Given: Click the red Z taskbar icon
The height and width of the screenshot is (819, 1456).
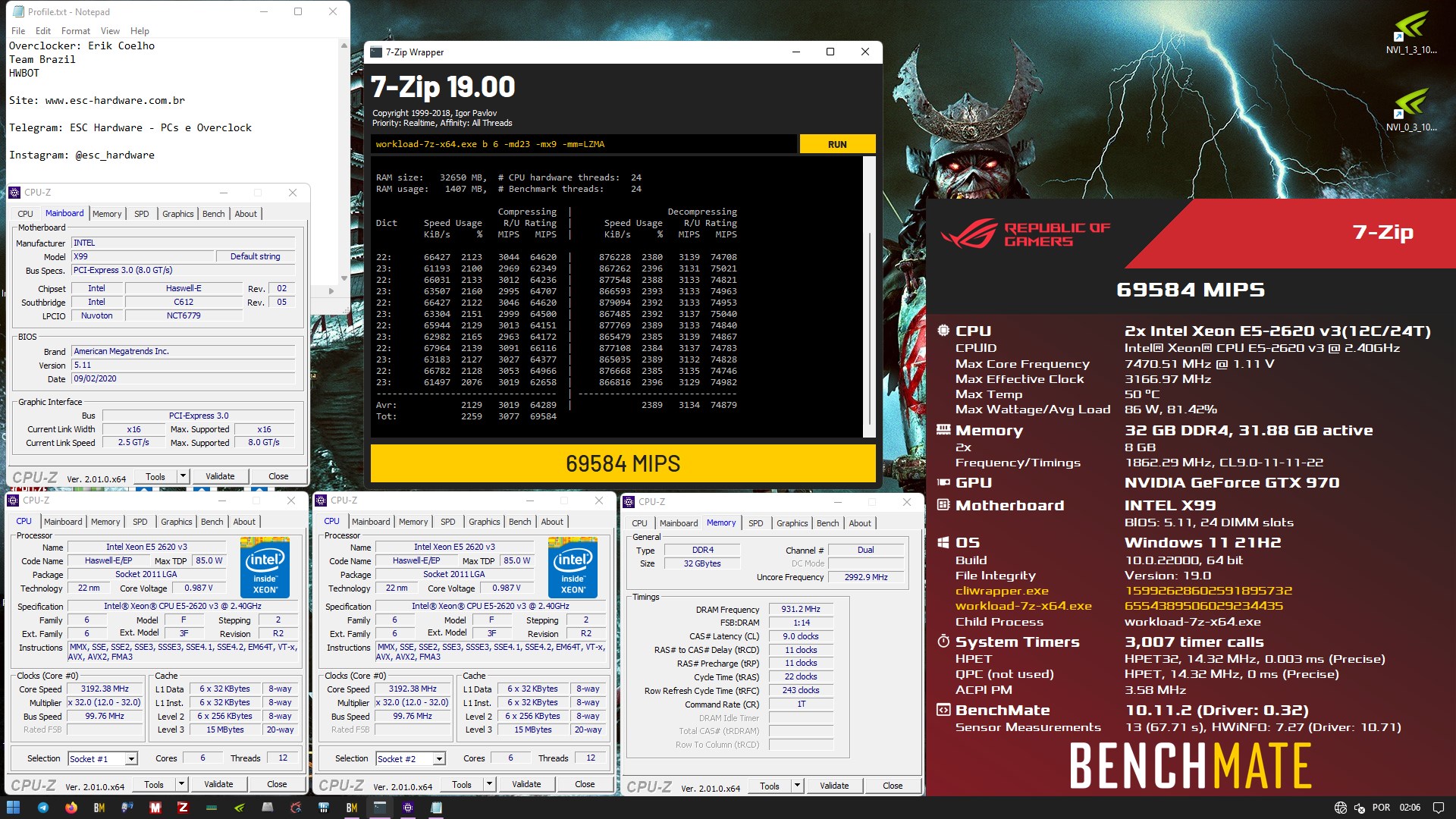Looking at the screenshot, I should [183, 808].
